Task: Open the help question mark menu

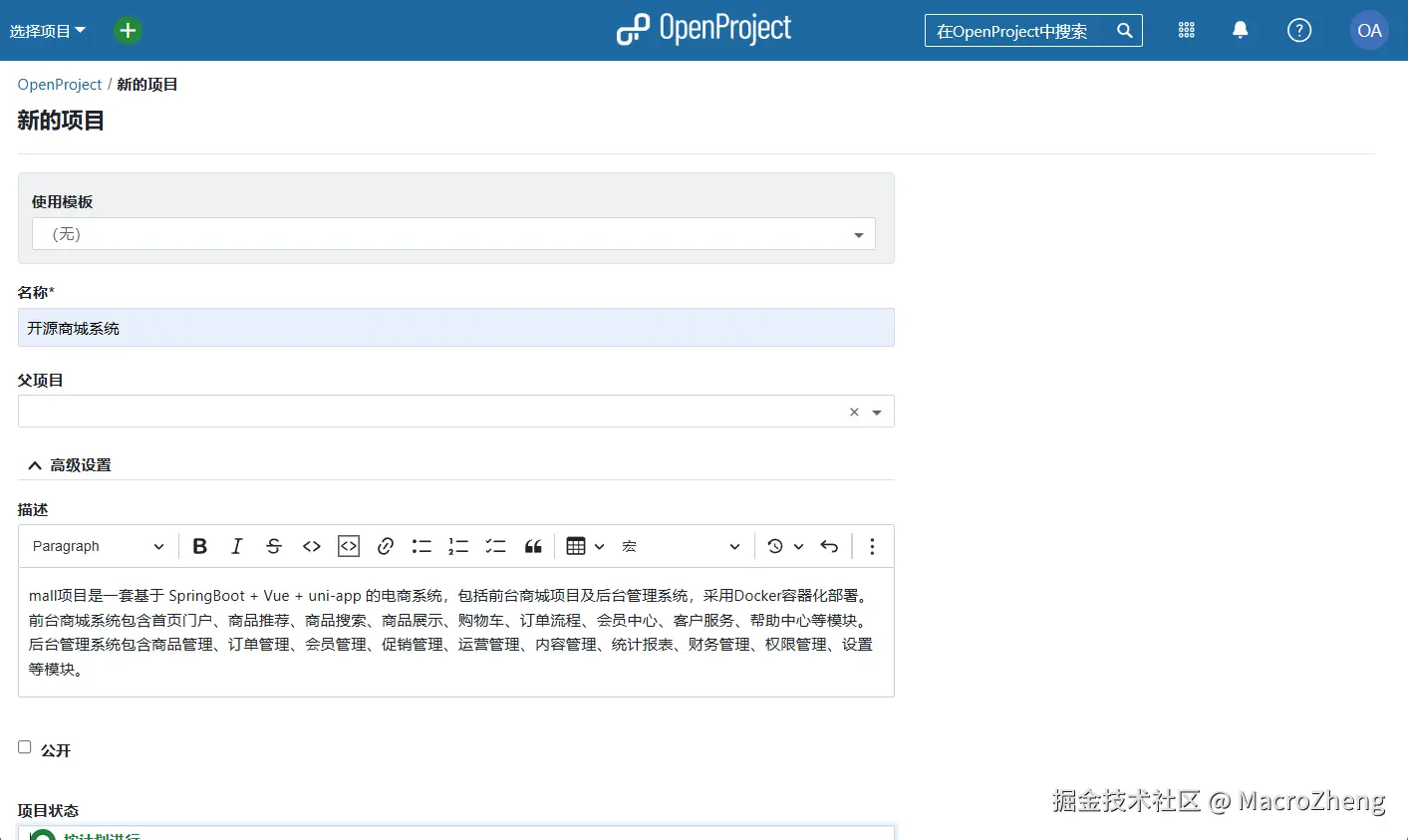Action: (1298, 31)
